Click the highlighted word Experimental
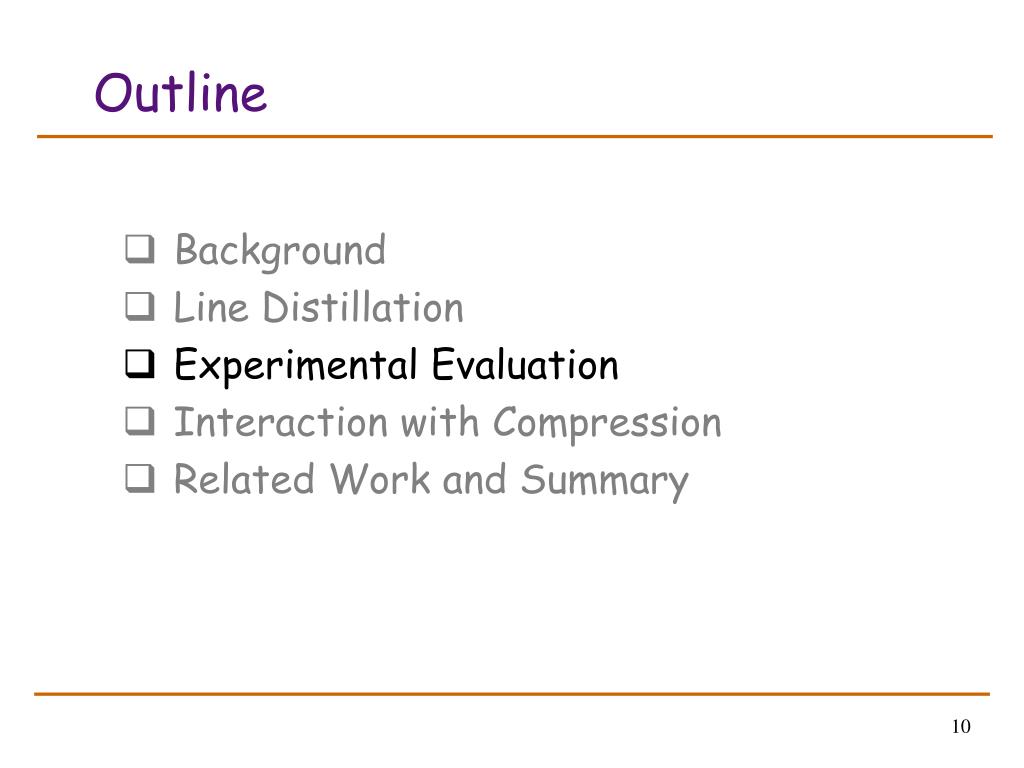This screenshot has width=1024, height=768. (295, 366)
